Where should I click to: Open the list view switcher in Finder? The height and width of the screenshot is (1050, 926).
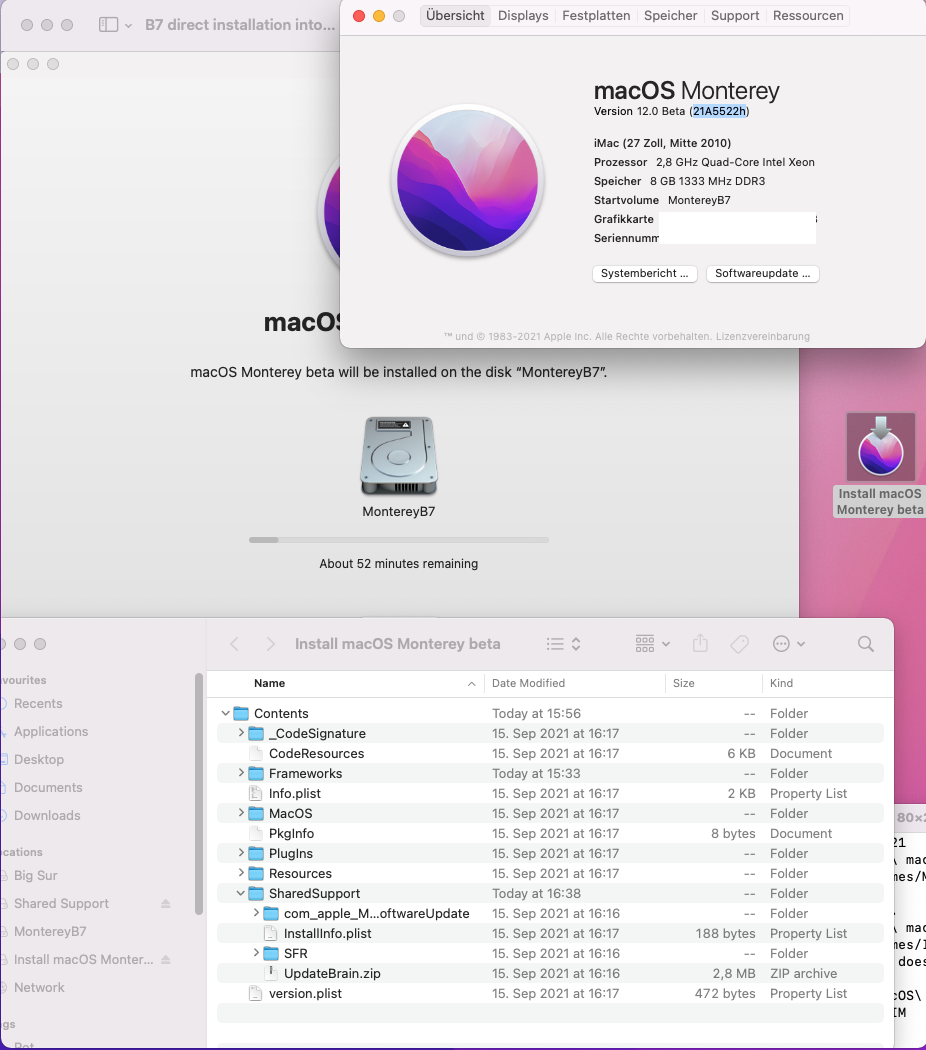click(x=563, y=644)
